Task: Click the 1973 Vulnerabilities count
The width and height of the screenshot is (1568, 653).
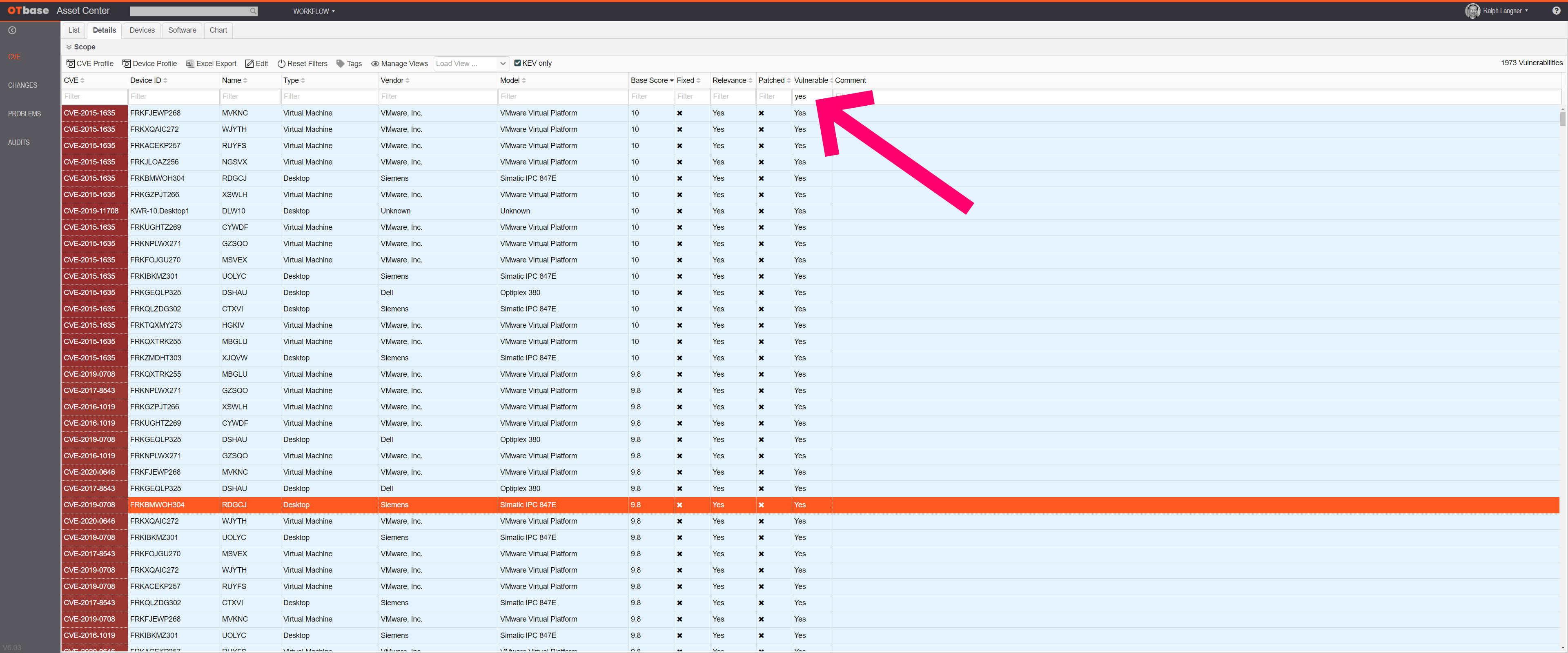Action: coord(1532,63)
